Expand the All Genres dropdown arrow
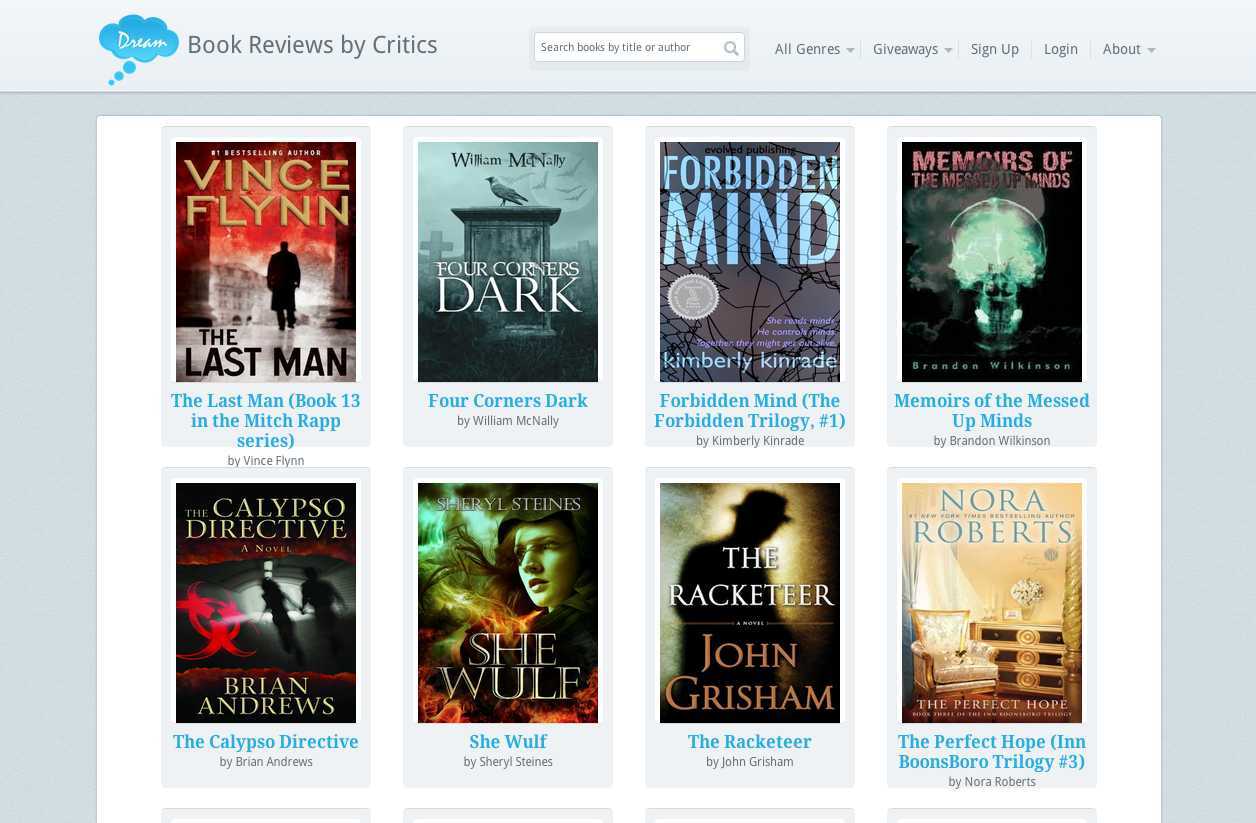 [850, 50]
